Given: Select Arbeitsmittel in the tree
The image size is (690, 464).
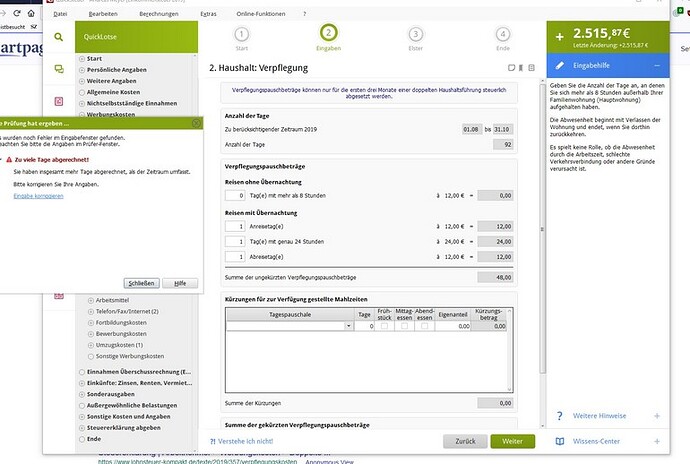Looking at the screenshot, I should pyautogui.click(x=112, y=300).
